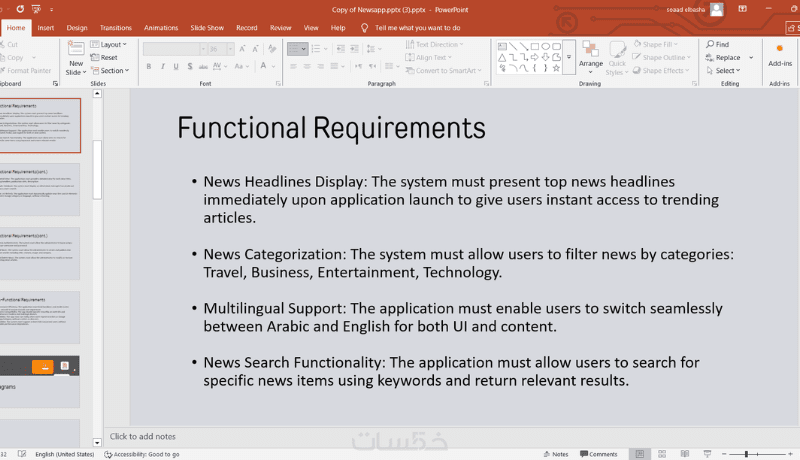The image size is (800, 460).
Task: Open the Select dropdown in Editing
Action: [723, 70]
